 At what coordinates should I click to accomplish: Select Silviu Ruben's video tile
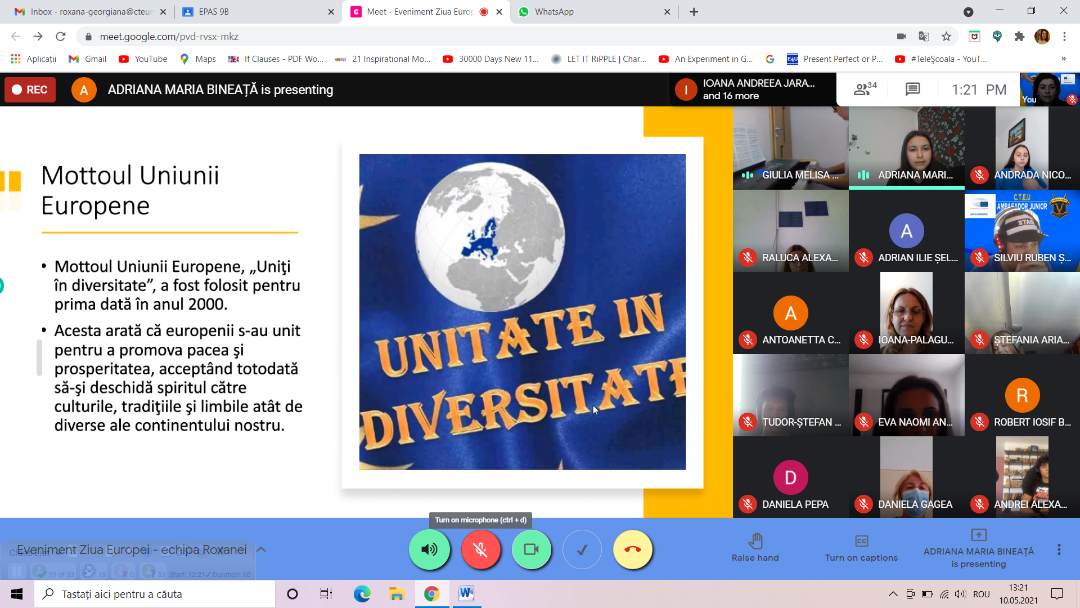(x=1022, y=231)
